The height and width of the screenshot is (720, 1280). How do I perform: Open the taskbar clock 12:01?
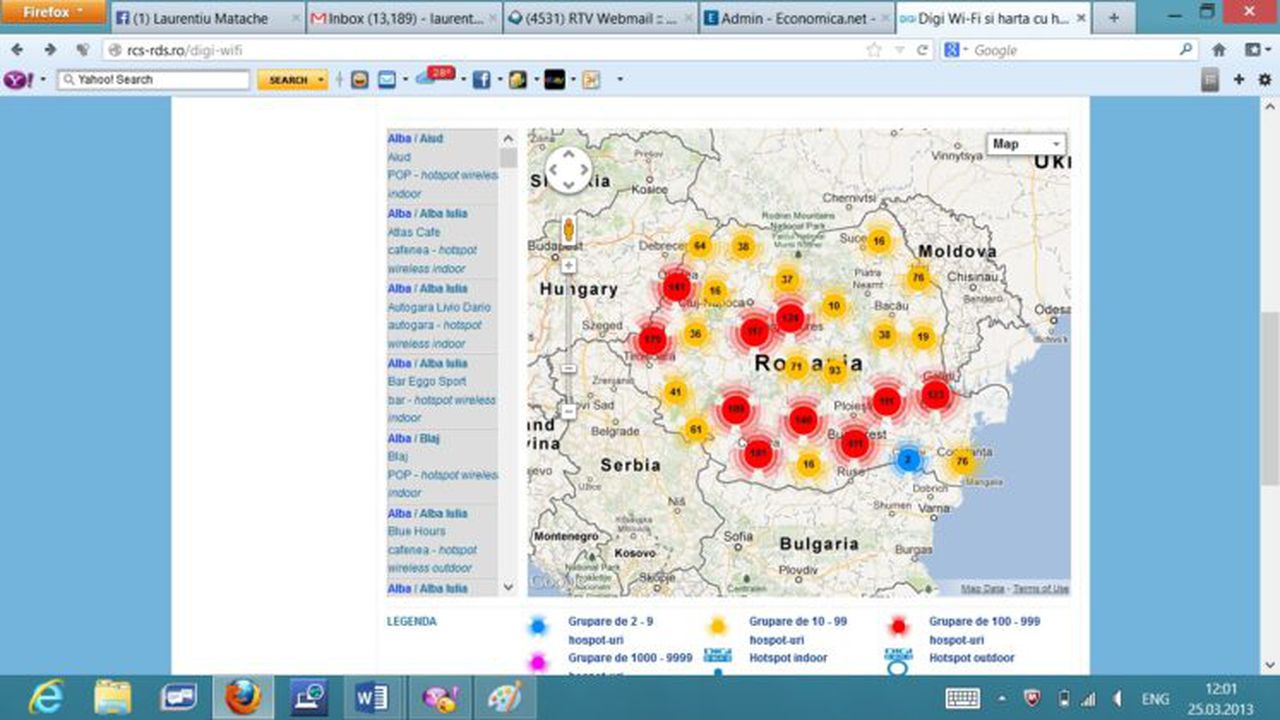[1220, 689]
